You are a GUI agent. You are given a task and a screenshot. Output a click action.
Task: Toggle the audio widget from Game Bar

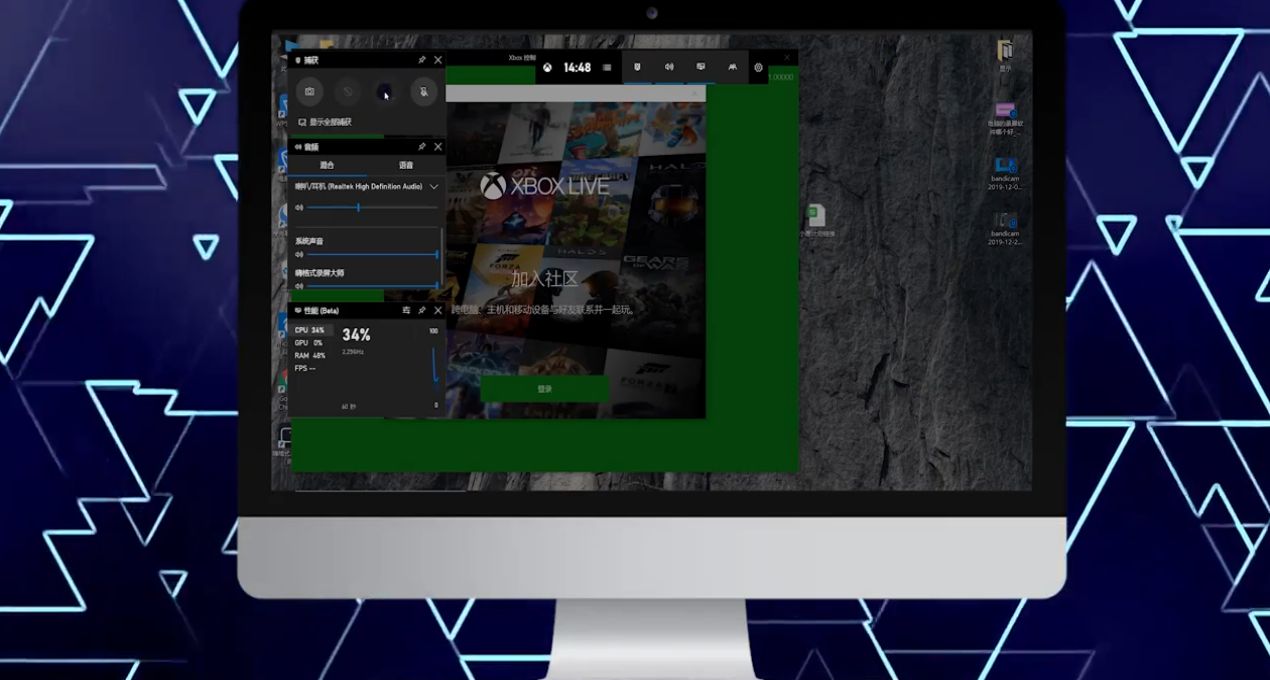pos(669,67)
